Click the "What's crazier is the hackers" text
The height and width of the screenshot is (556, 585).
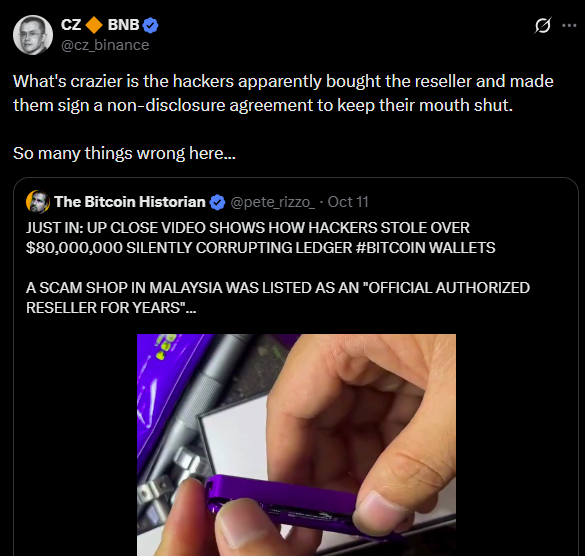coord(123,81)
